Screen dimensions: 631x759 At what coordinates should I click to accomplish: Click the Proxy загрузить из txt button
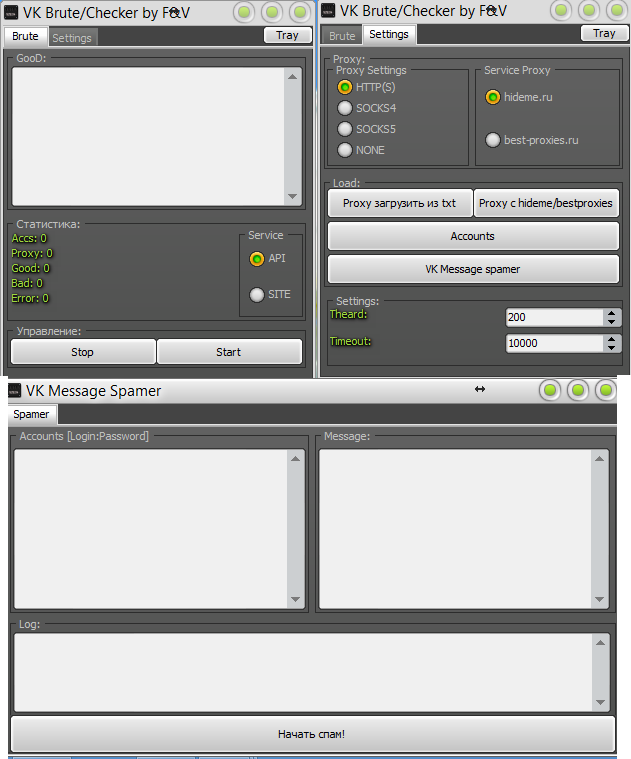(x=399, y=203)
